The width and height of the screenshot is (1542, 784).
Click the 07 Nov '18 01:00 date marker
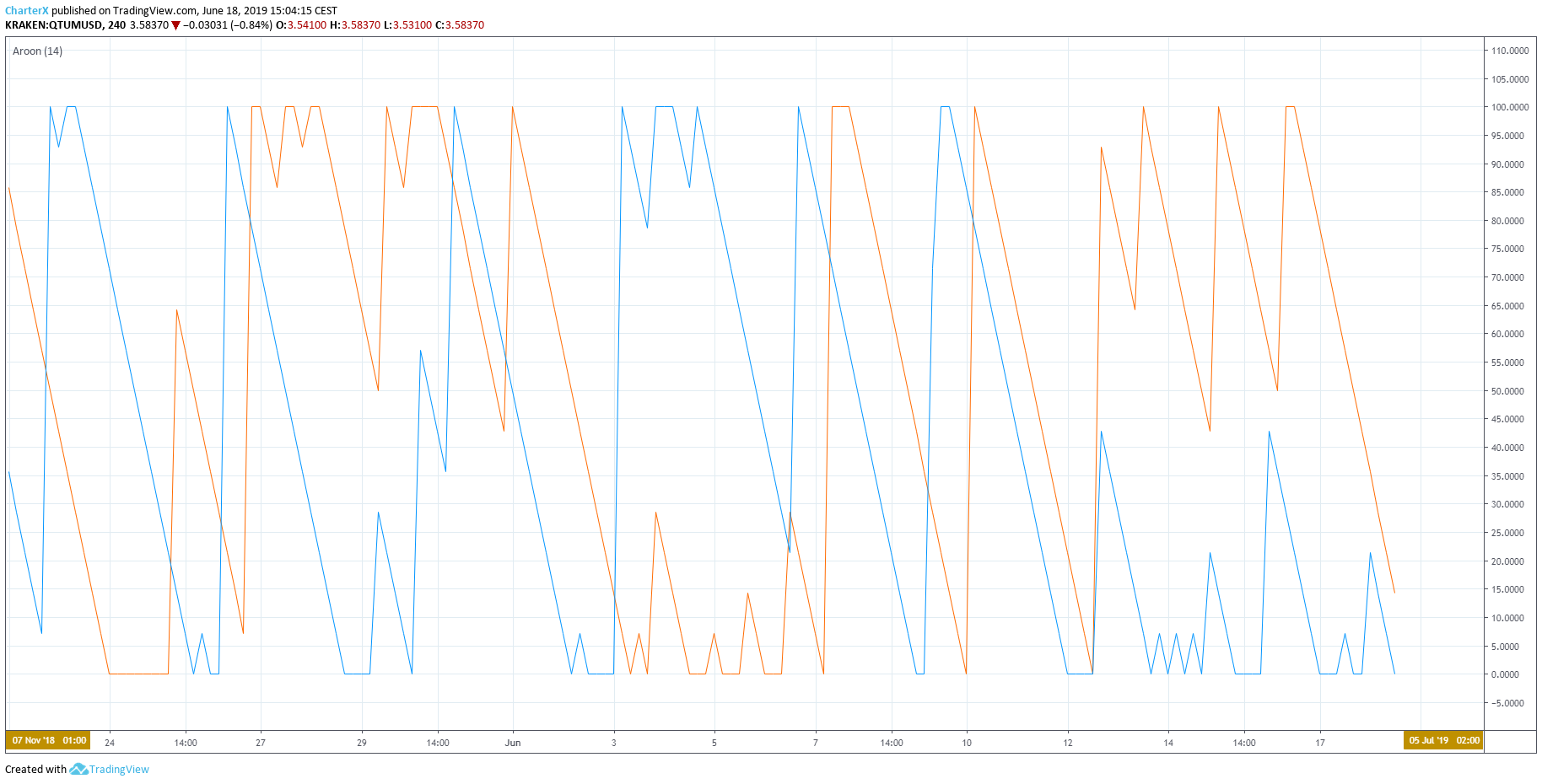48,741
